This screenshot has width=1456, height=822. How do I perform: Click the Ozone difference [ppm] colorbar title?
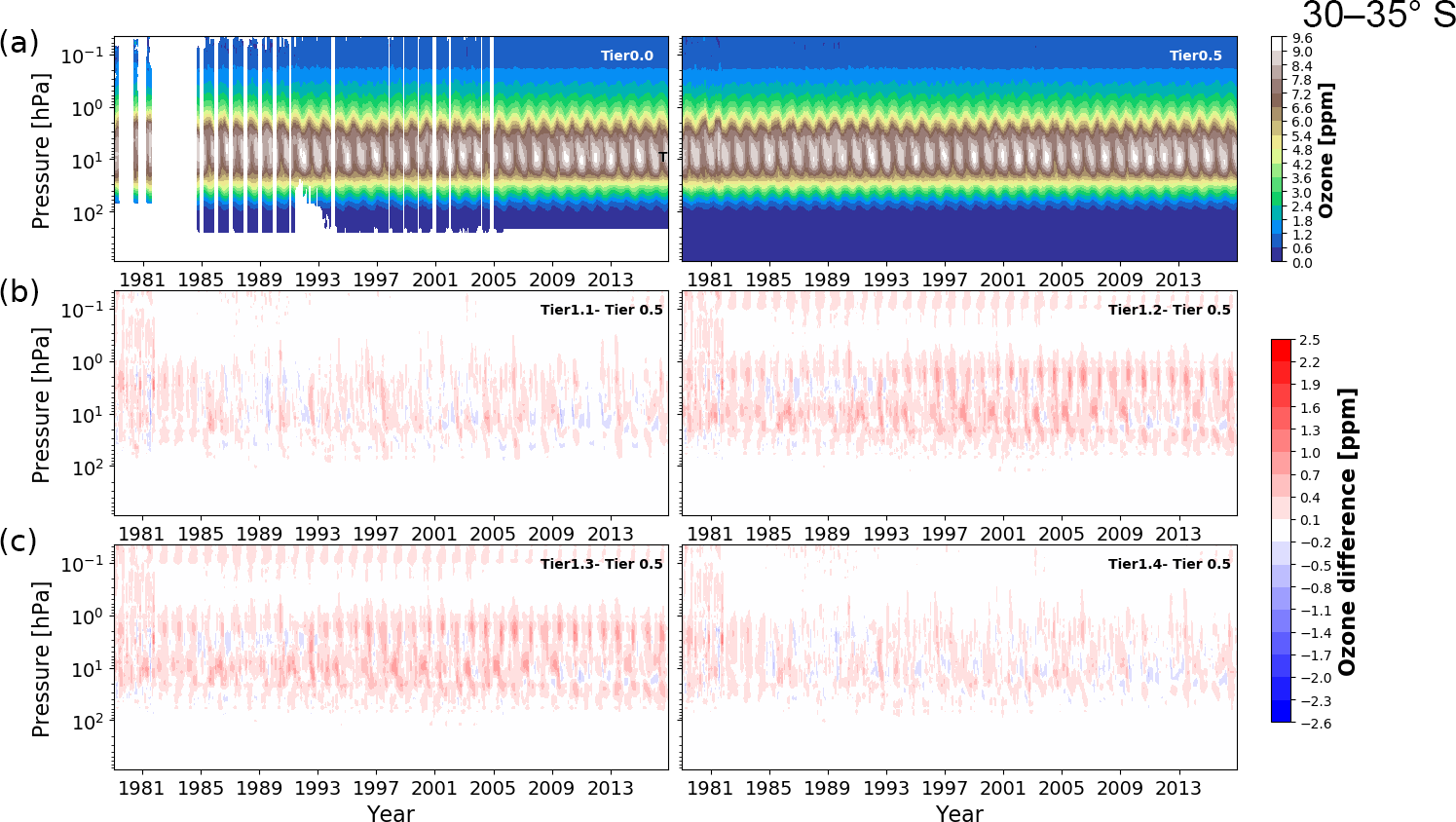[x=1347, y=531]
